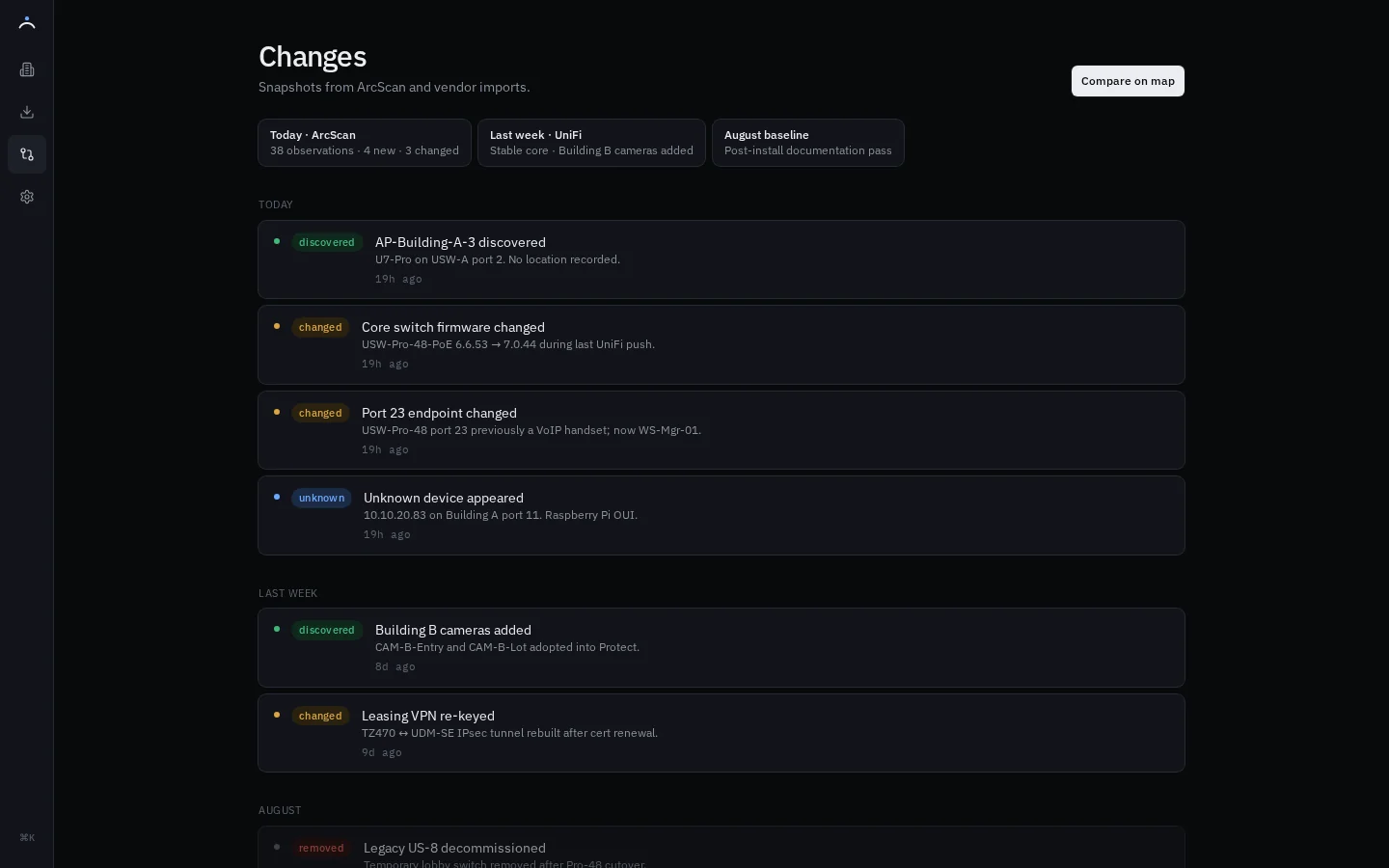
Task: Open the AP-Building-A-3 discovered entry
Action: point(722,259)
